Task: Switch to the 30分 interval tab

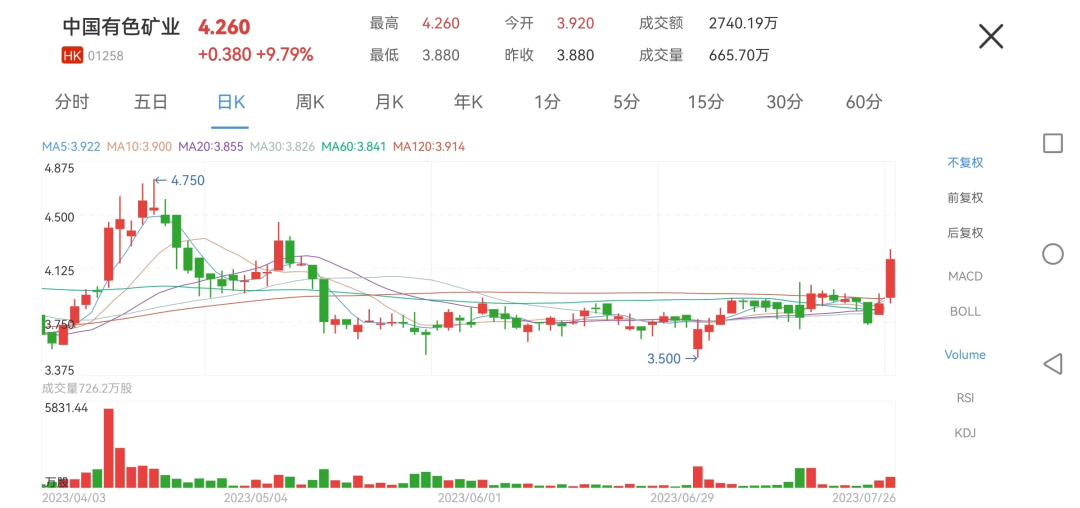Action: click(x=785, y=103)
